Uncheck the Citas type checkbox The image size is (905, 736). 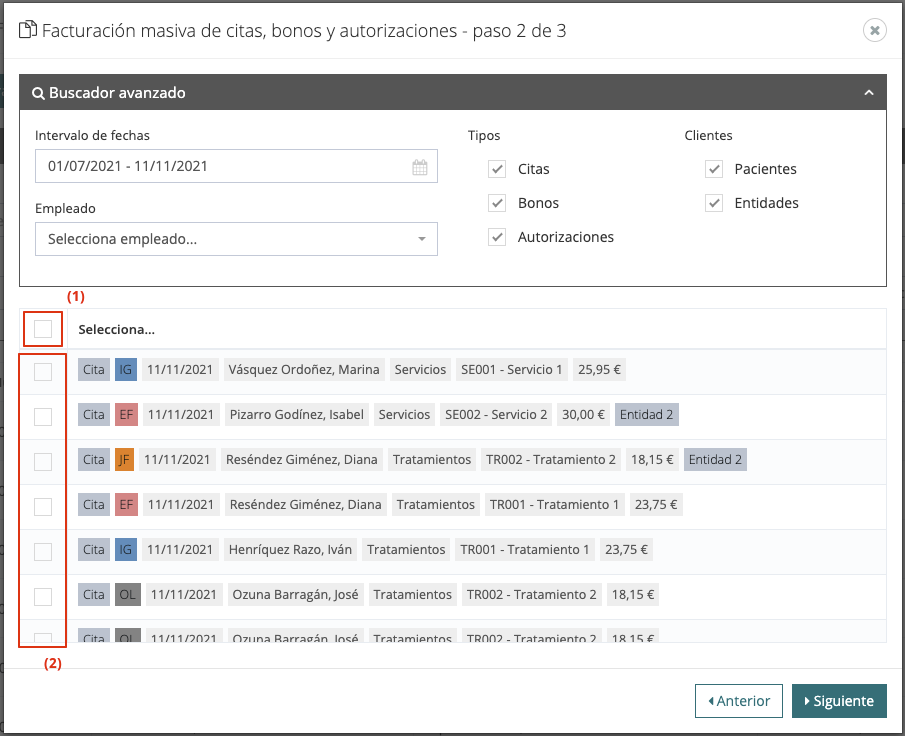[x=497, y=169]
